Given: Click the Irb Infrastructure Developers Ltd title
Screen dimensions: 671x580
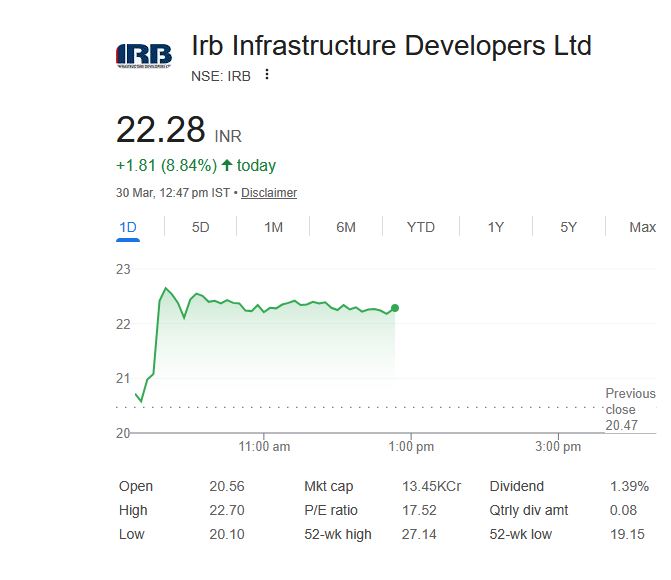Looking at the screenshot, I should click(x=391, y=46).
